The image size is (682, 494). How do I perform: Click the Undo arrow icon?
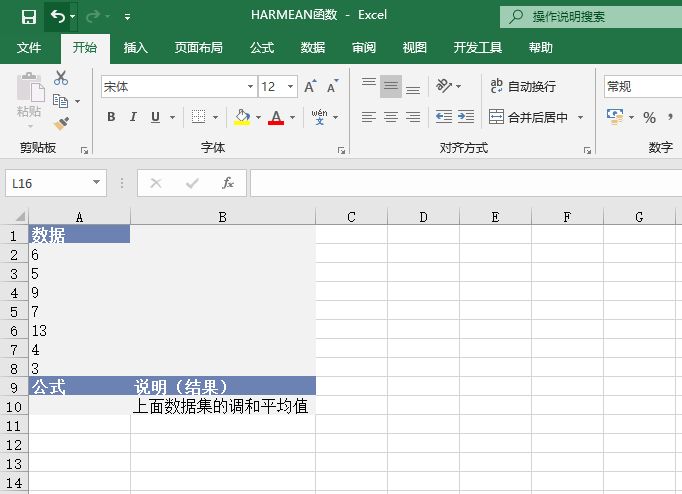[58, 17]
